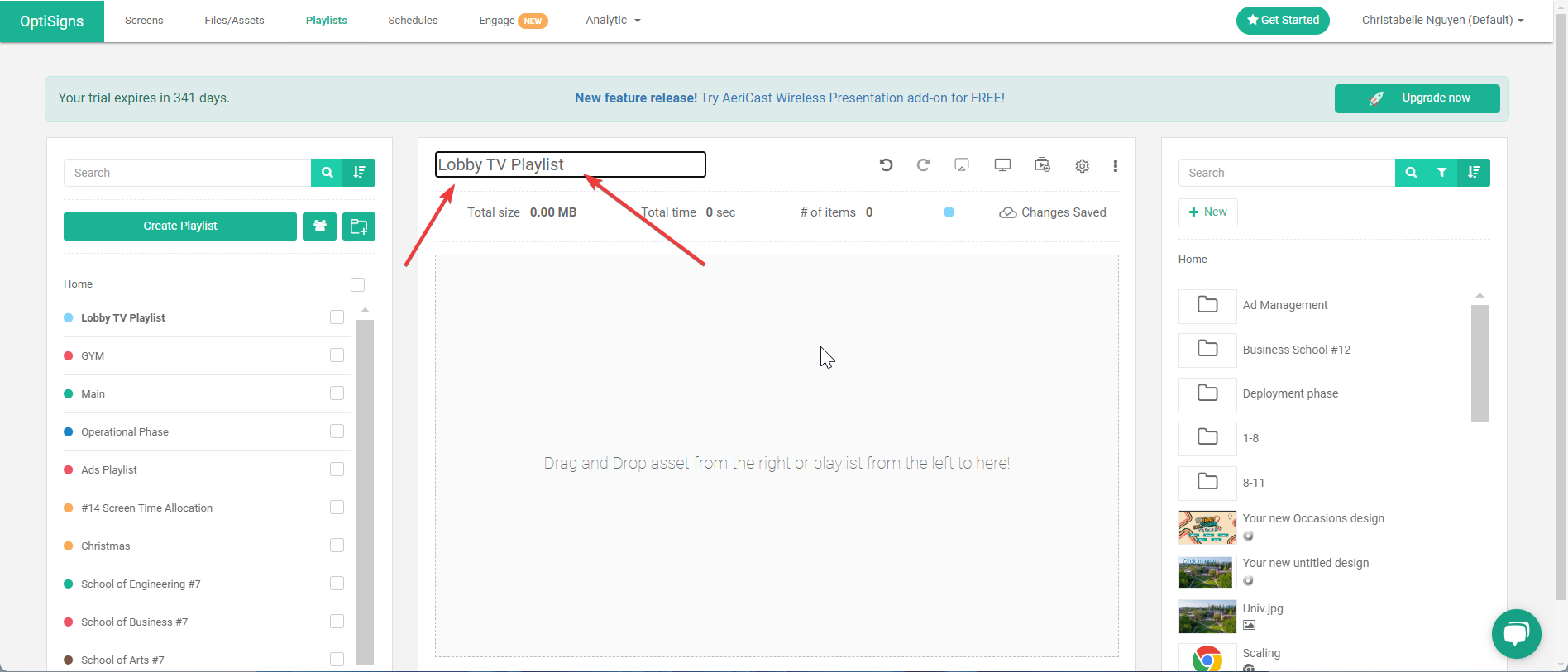Click the OptiSigns logo

point(52,21)
